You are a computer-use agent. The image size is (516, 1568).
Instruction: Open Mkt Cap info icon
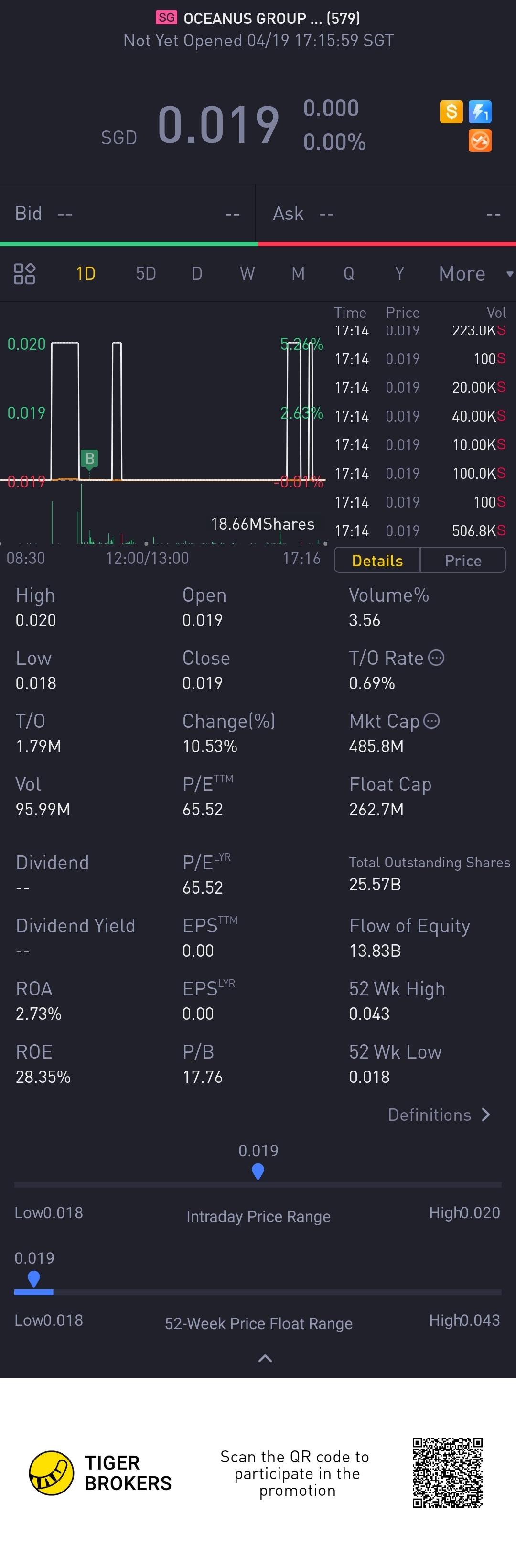[x=431, y=721]
